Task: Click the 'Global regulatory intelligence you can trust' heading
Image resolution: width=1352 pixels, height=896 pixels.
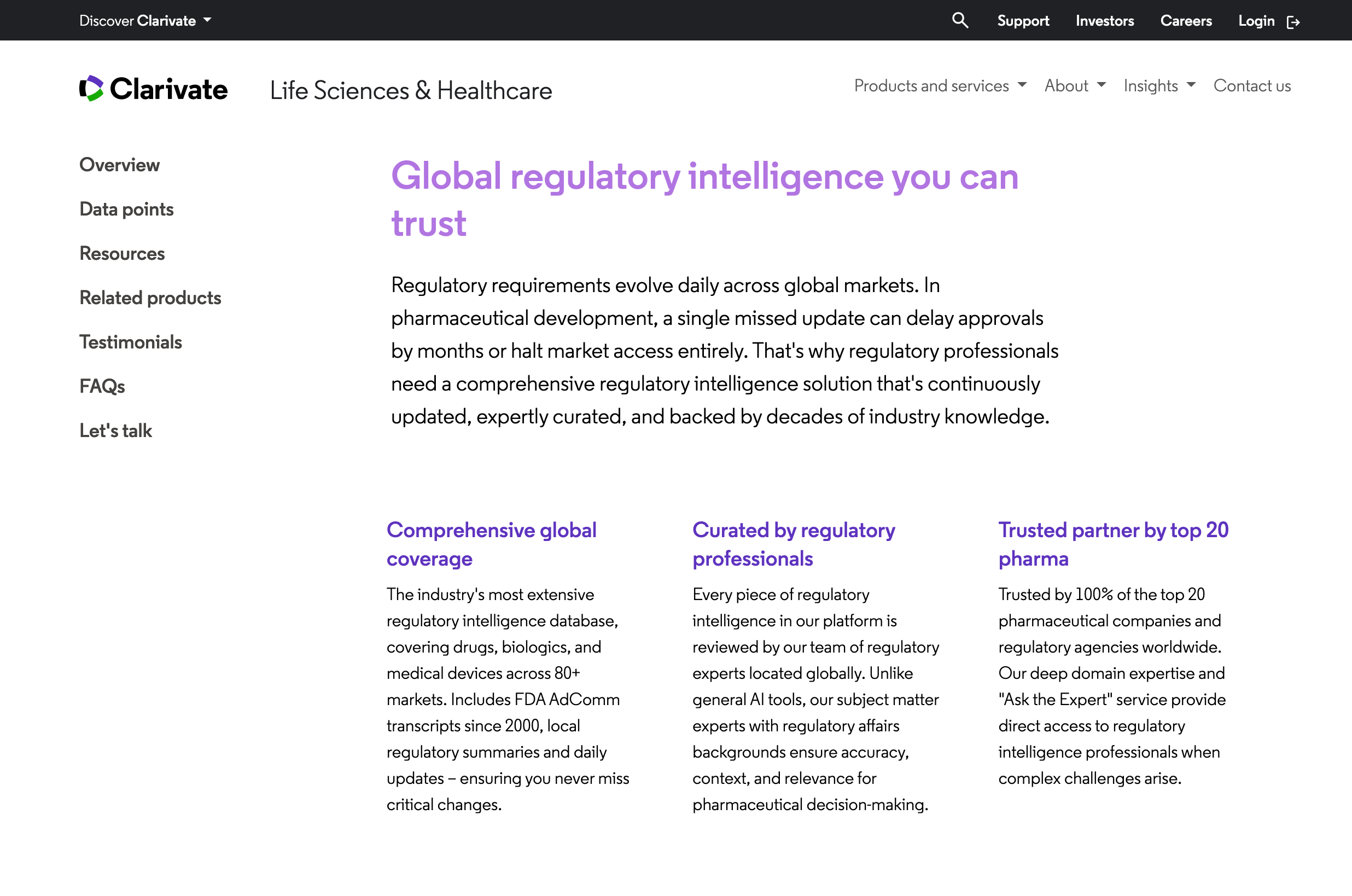Action: (704, 199)
